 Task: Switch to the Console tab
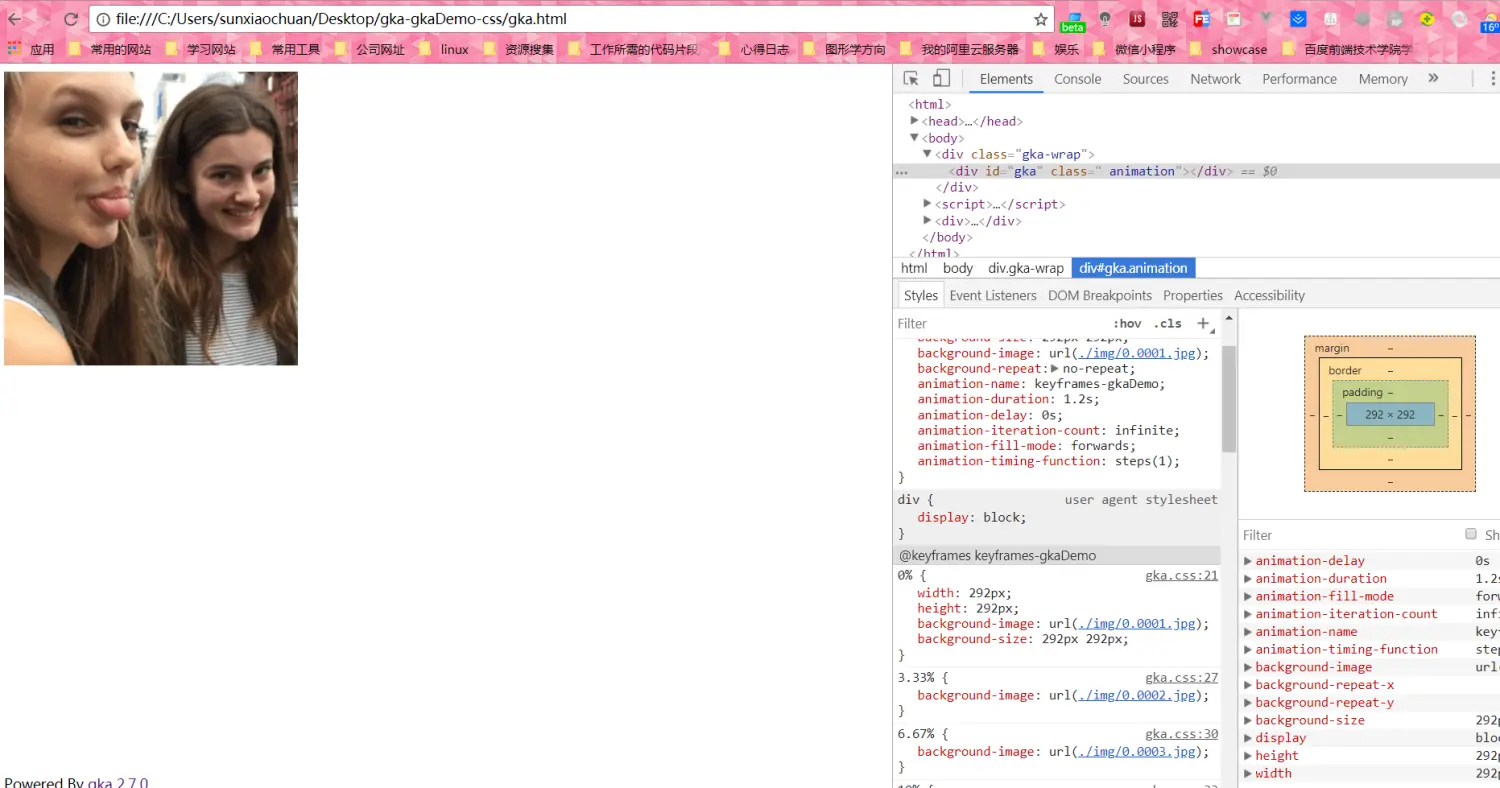point(1077,79)
